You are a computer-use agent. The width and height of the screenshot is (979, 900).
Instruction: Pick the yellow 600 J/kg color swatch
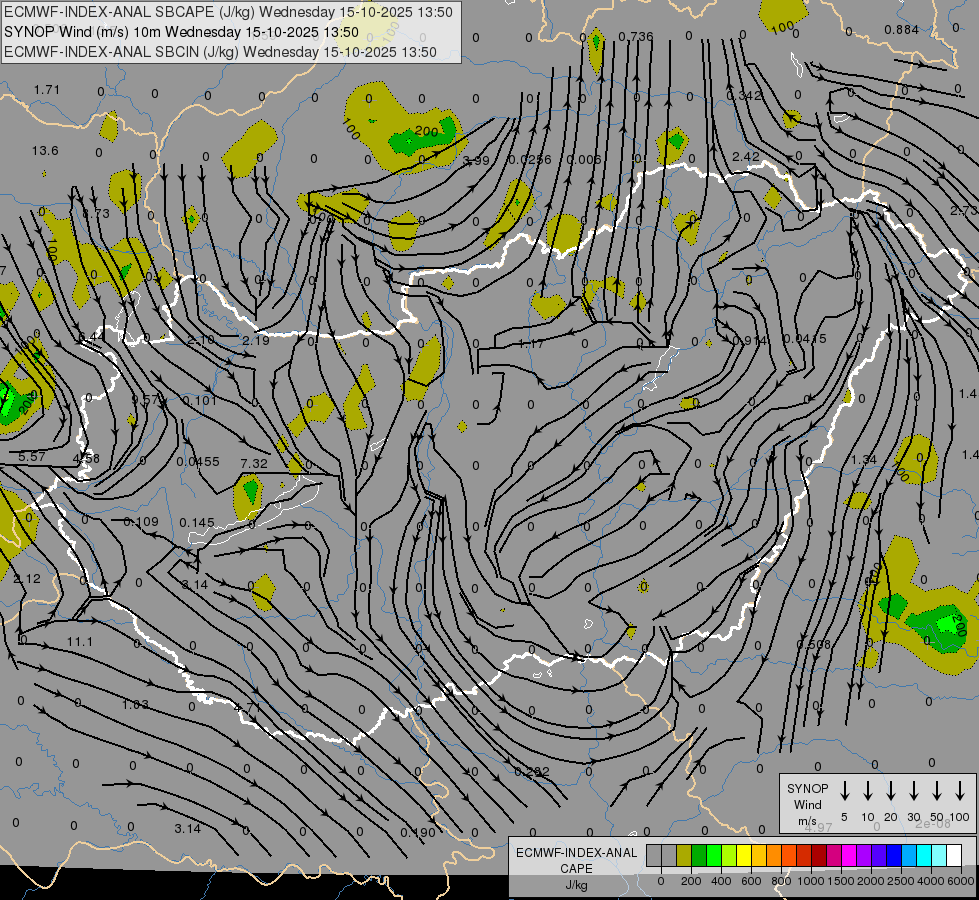click(x=744, y=855)
